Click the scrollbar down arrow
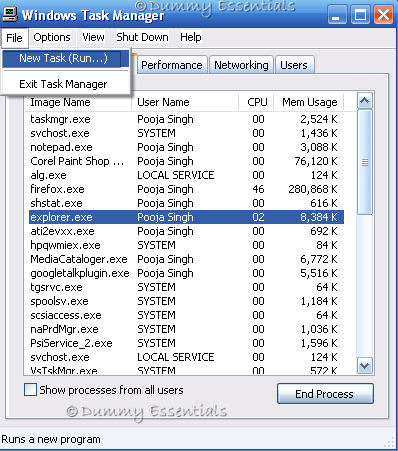This screenshot has height=451, width=398. pos(365,366)
